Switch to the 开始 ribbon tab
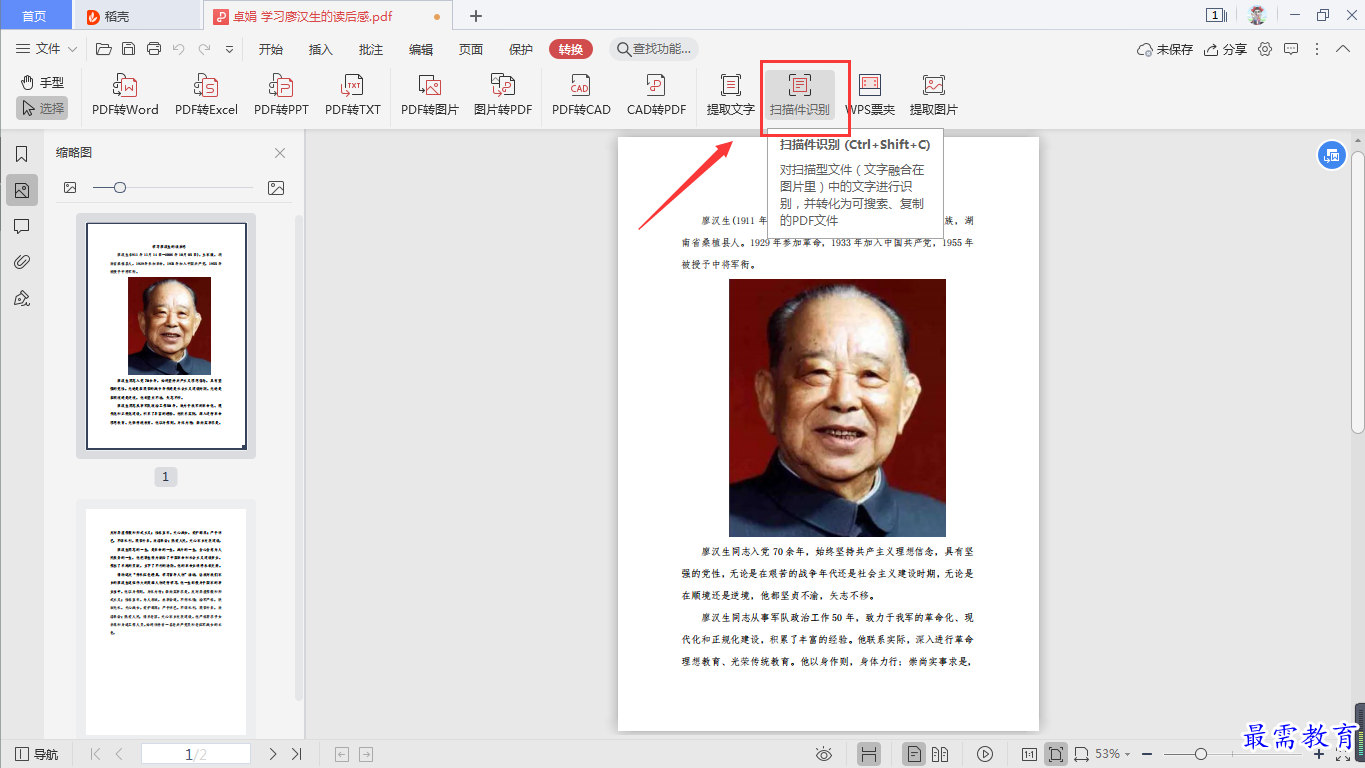Viewport: 1365px width, 768px height. [x=271, y=49]
